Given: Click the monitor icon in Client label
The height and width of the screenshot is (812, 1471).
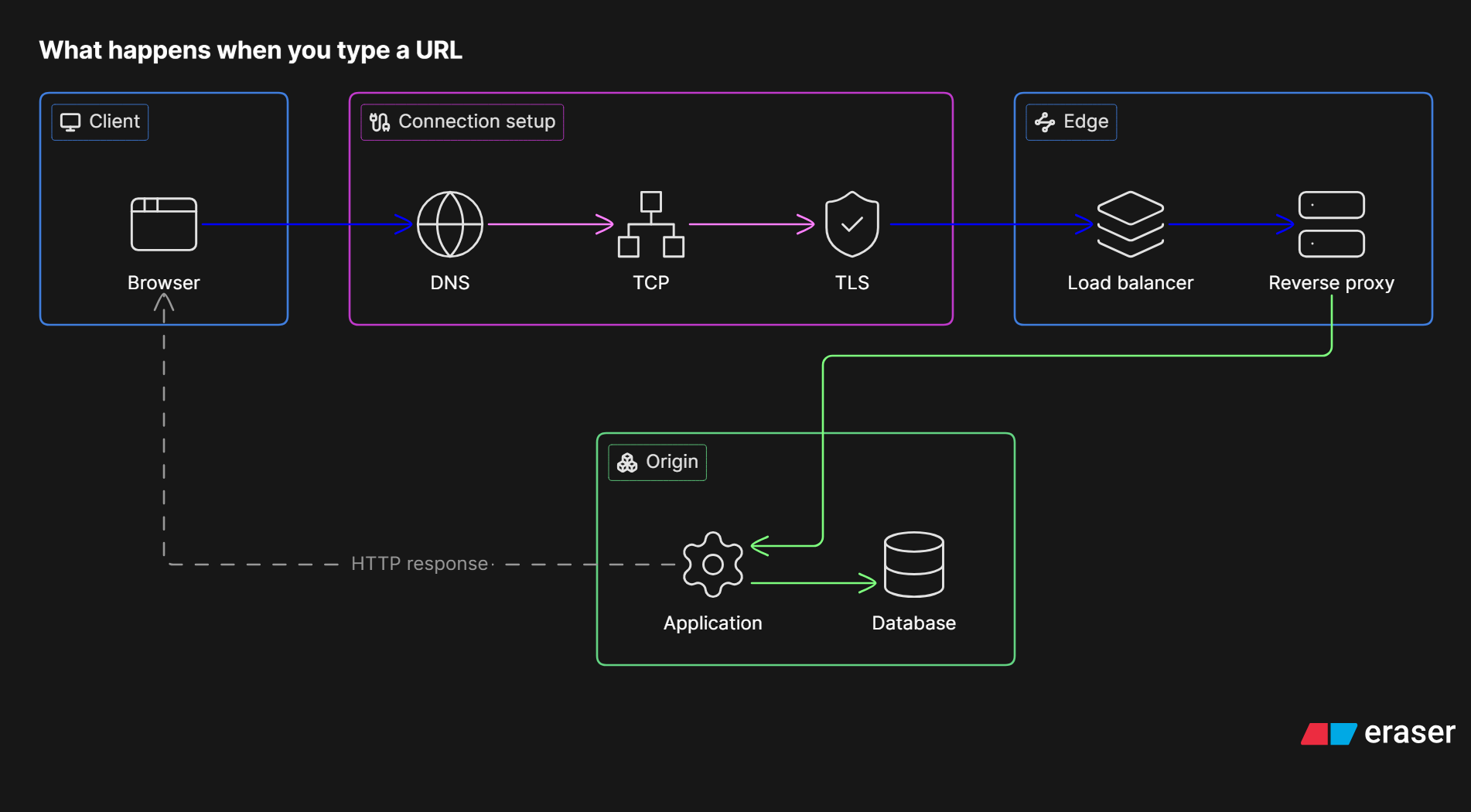Looking at the screenshot, I should (70, 122).
